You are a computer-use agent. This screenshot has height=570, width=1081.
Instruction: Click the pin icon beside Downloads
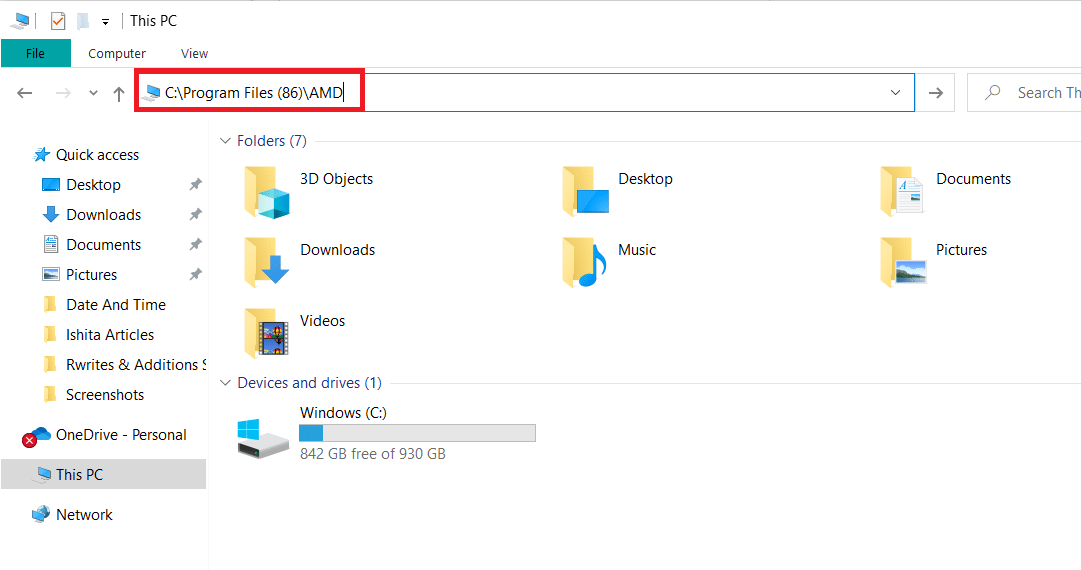point(196,214)
